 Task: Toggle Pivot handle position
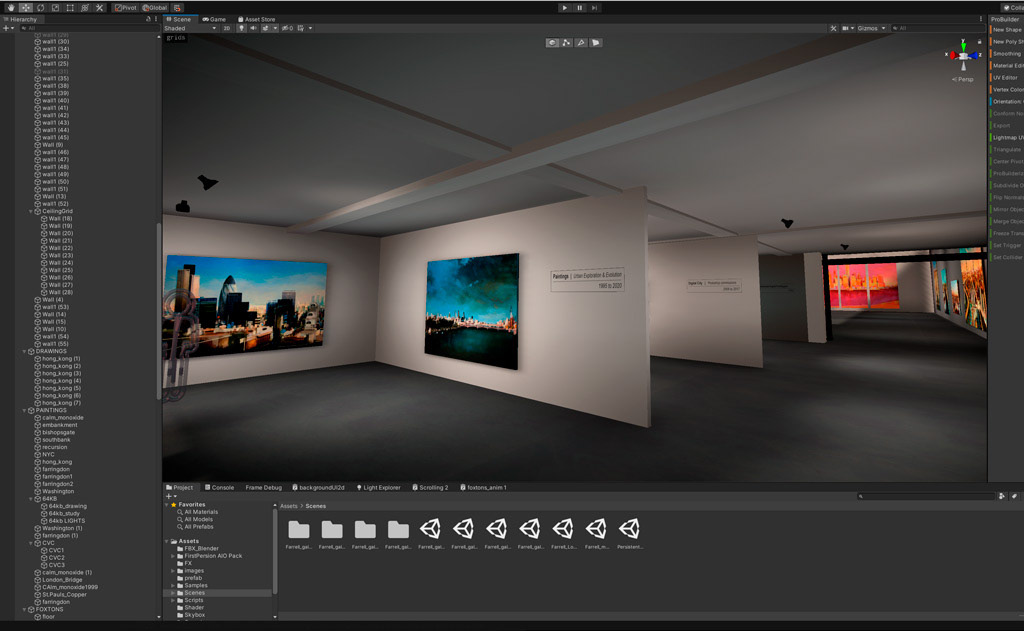[125, 8]
